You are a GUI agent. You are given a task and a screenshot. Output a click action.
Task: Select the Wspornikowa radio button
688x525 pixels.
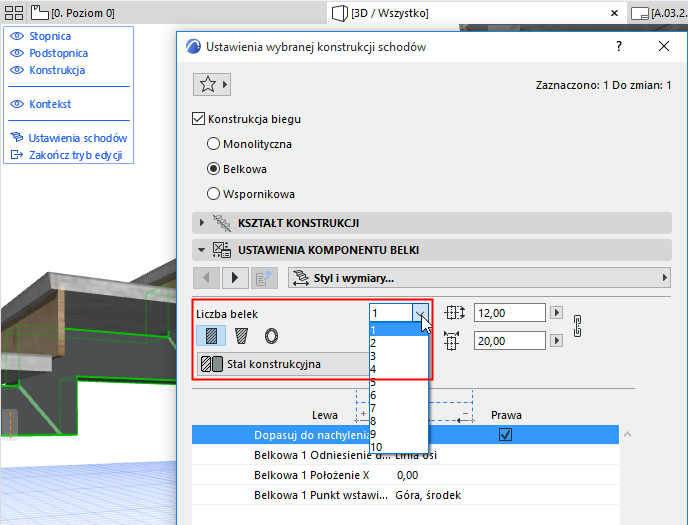pyautogui.click(x=213, y=194)
